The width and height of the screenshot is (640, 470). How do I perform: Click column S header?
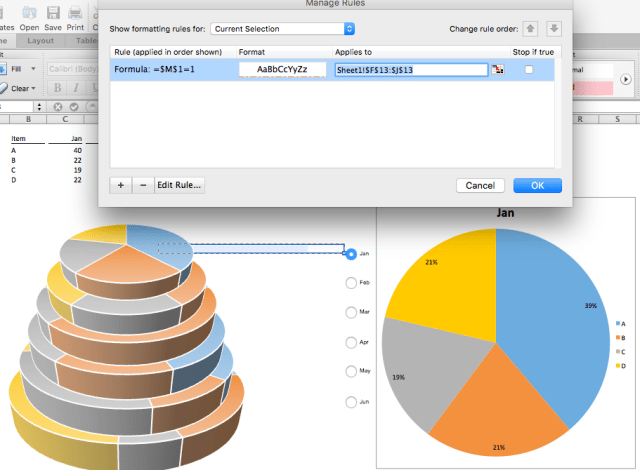(617, 119)
